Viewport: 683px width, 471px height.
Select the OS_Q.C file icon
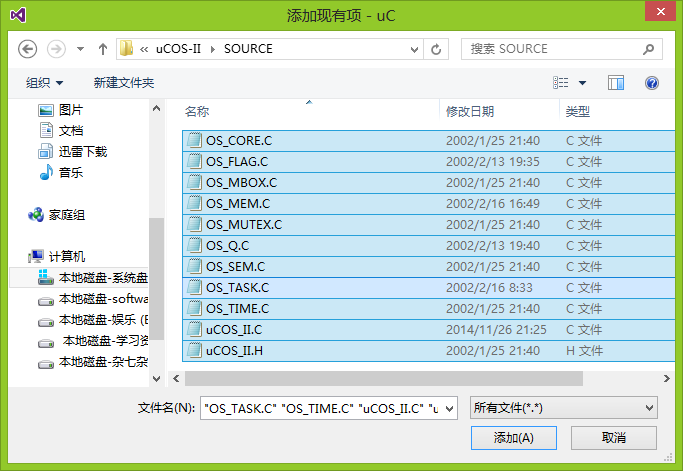coord(194,245)
